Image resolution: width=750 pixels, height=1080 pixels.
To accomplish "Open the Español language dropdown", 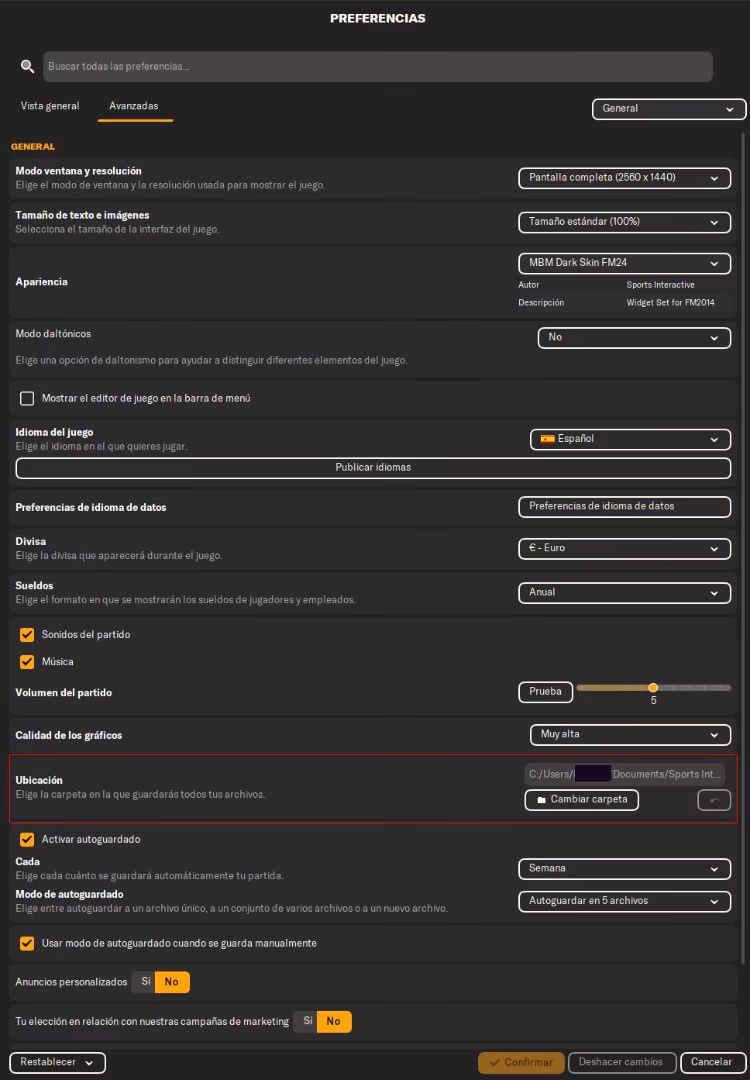I will tap(630, 439).
